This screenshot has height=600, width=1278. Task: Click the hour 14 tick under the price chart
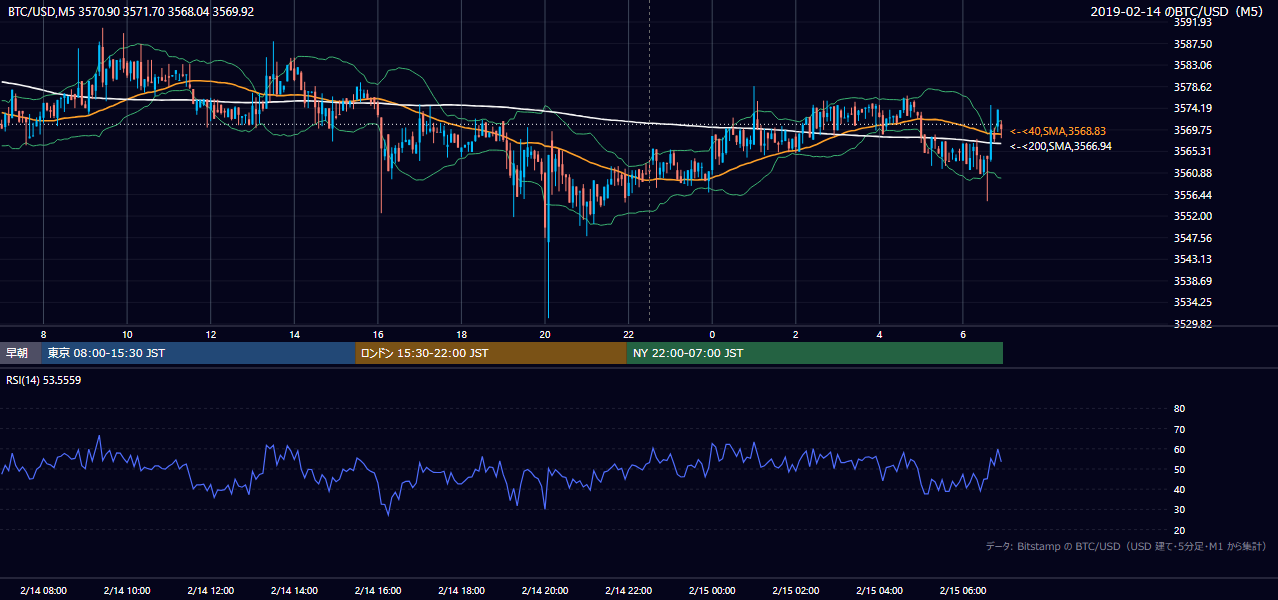point(294,334)
